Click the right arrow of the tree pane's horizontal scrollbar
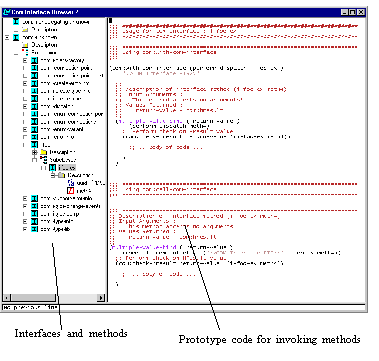This screenshot has height=361, width=379. coord(101,298)
